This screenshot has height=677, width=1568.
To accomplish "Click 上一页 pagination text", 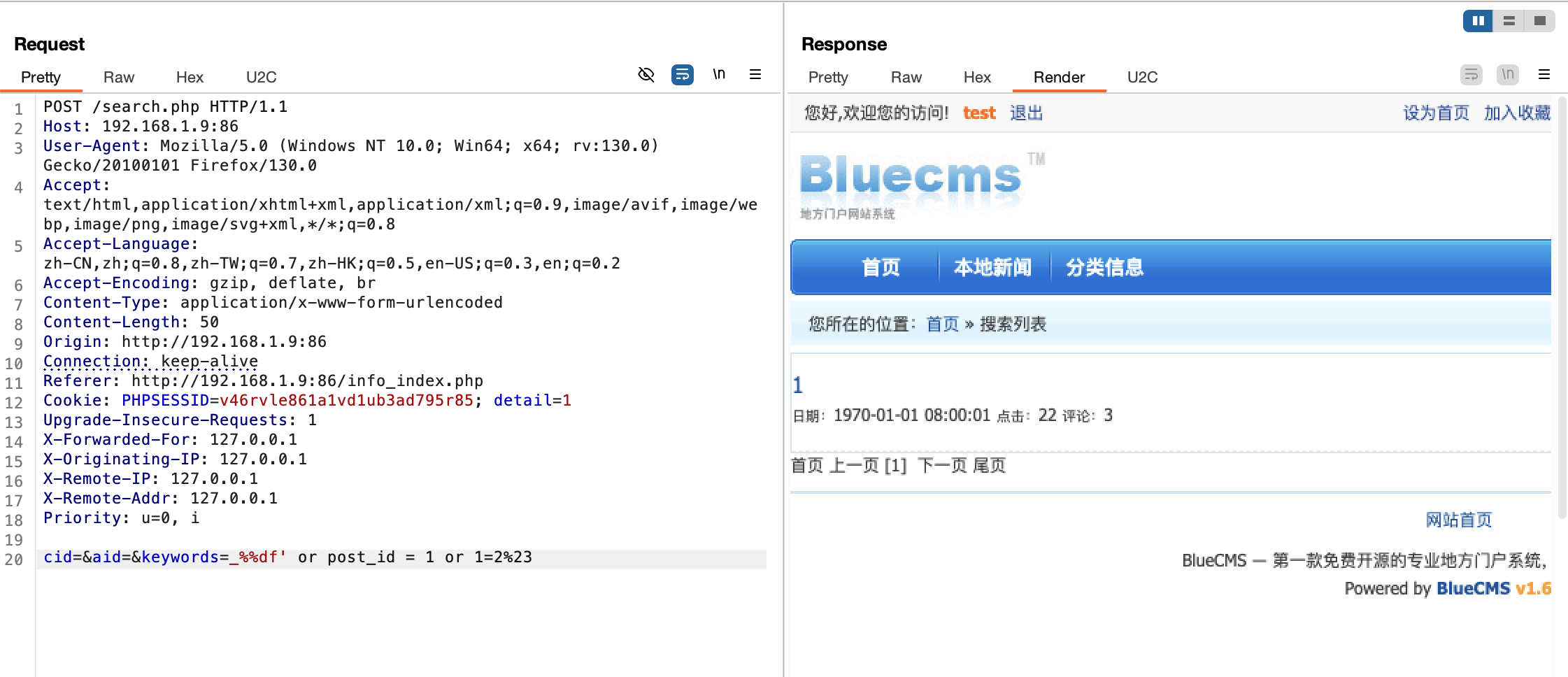I will 854,465.
